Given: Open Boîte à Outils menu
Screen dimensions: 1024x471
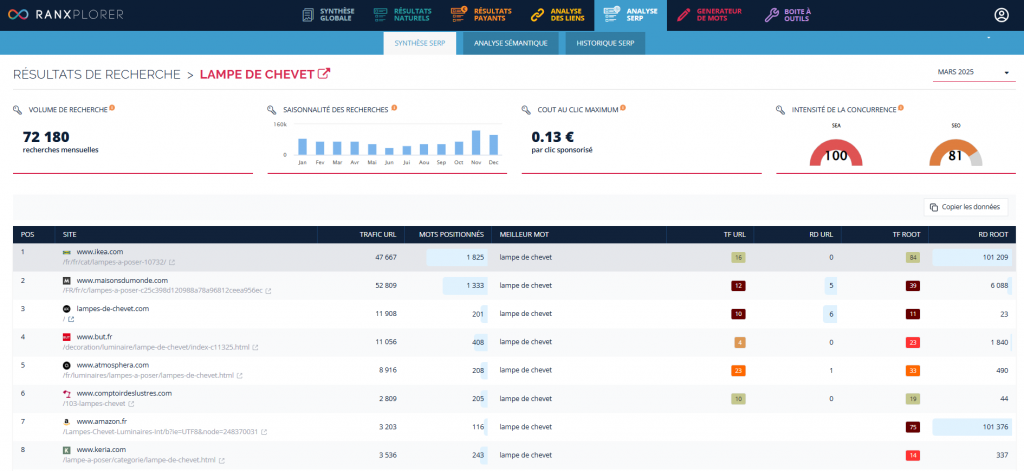Looking at the screenshot, I should coord(788,15).
